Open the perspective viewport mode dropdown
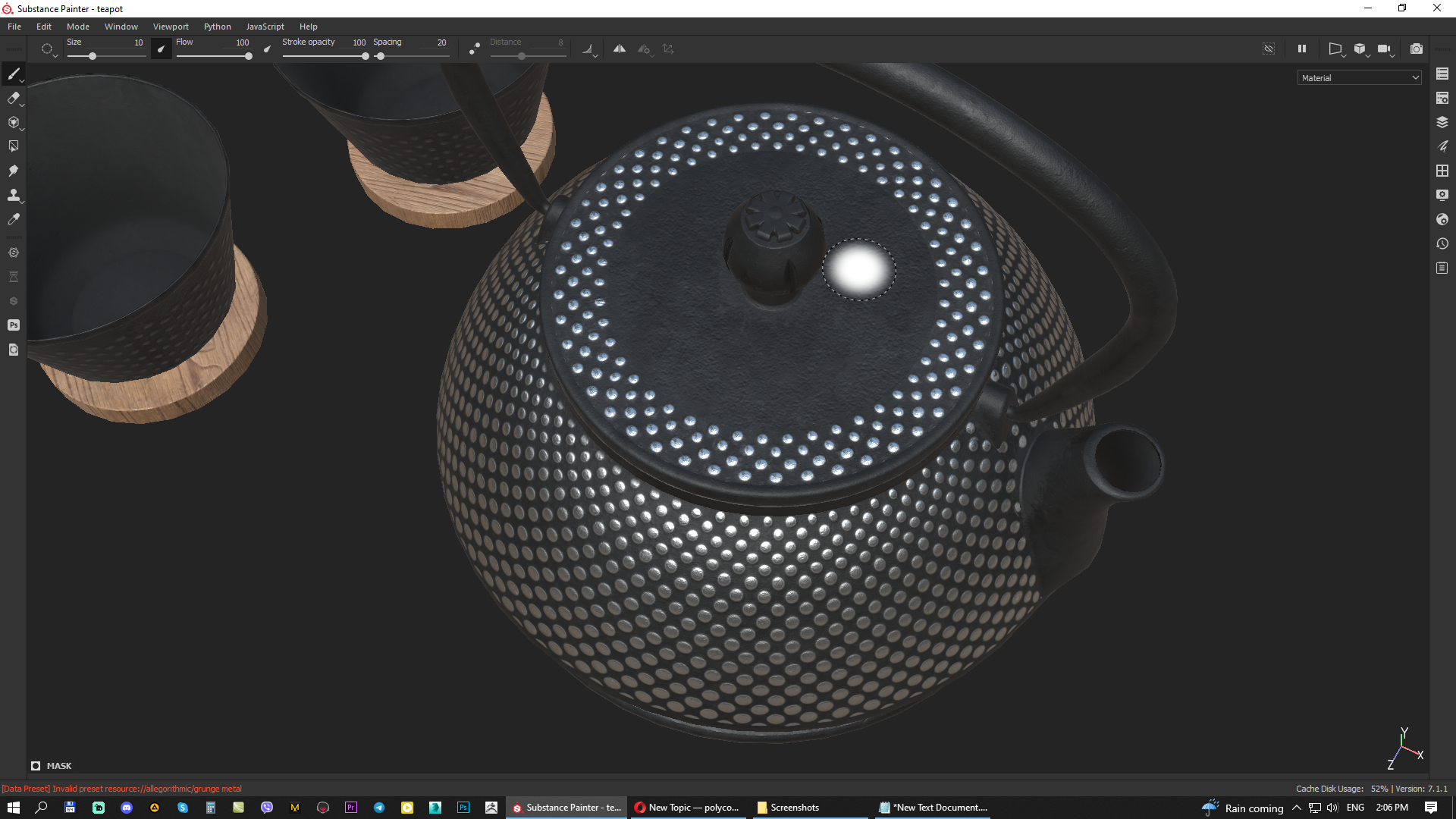The width and height of the screenshot is (1456, 819). 1335,49
